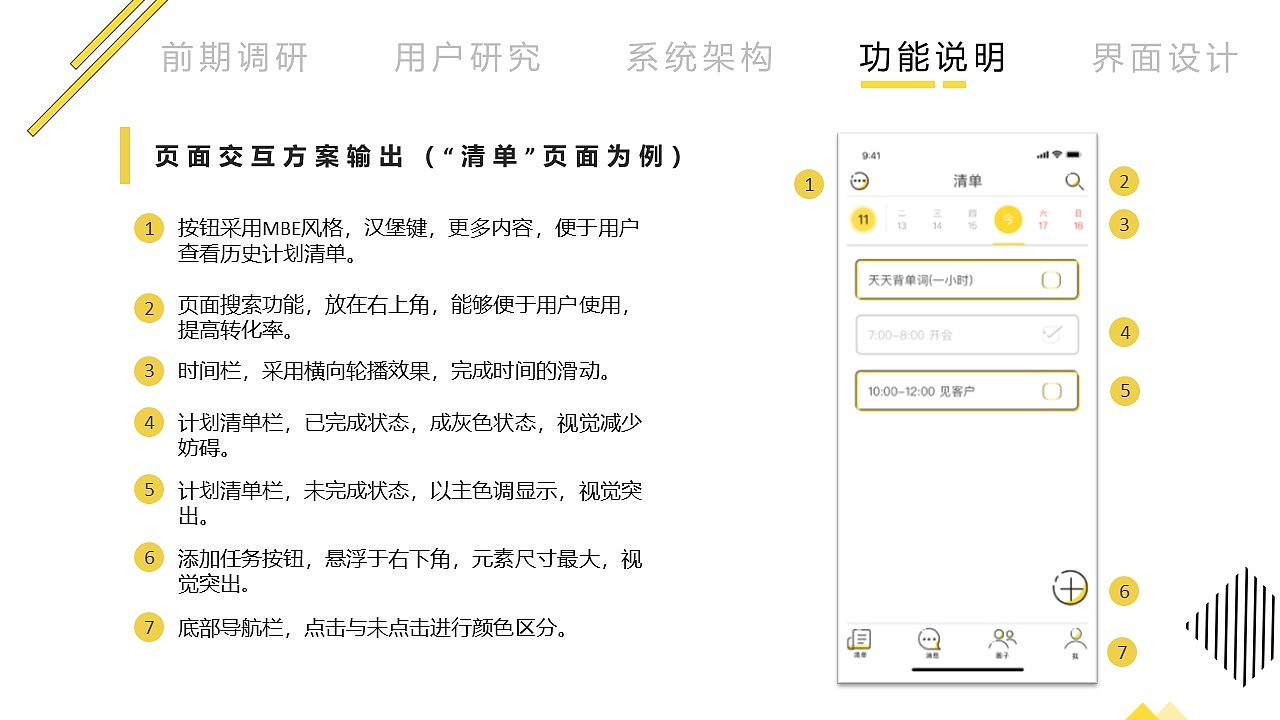
Task: Open the 我 profile icon in the bottom bar
Action: click(1075, 639)
